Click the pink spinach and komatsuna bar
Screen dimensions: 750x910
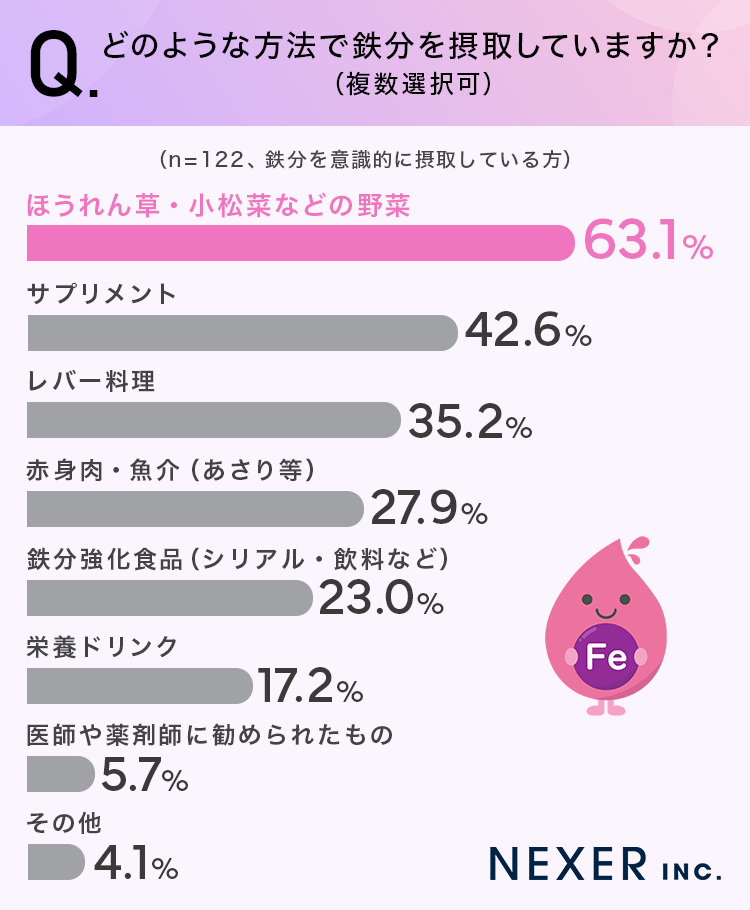pyautogui.click(x=300, y=244)
